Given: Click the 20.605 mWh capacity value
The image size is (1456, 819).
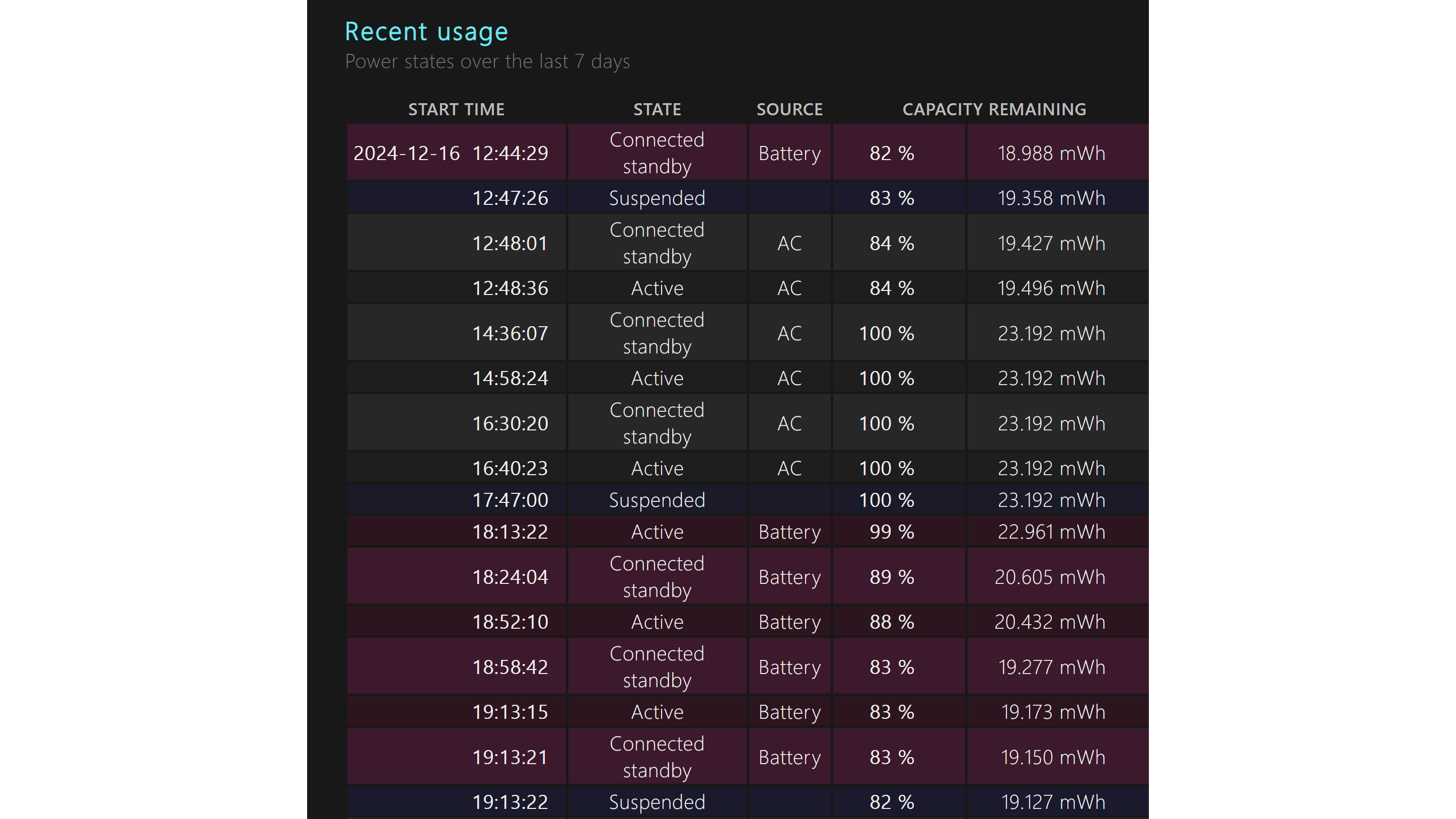Looking at the screenshot, I should [1050, 577].
